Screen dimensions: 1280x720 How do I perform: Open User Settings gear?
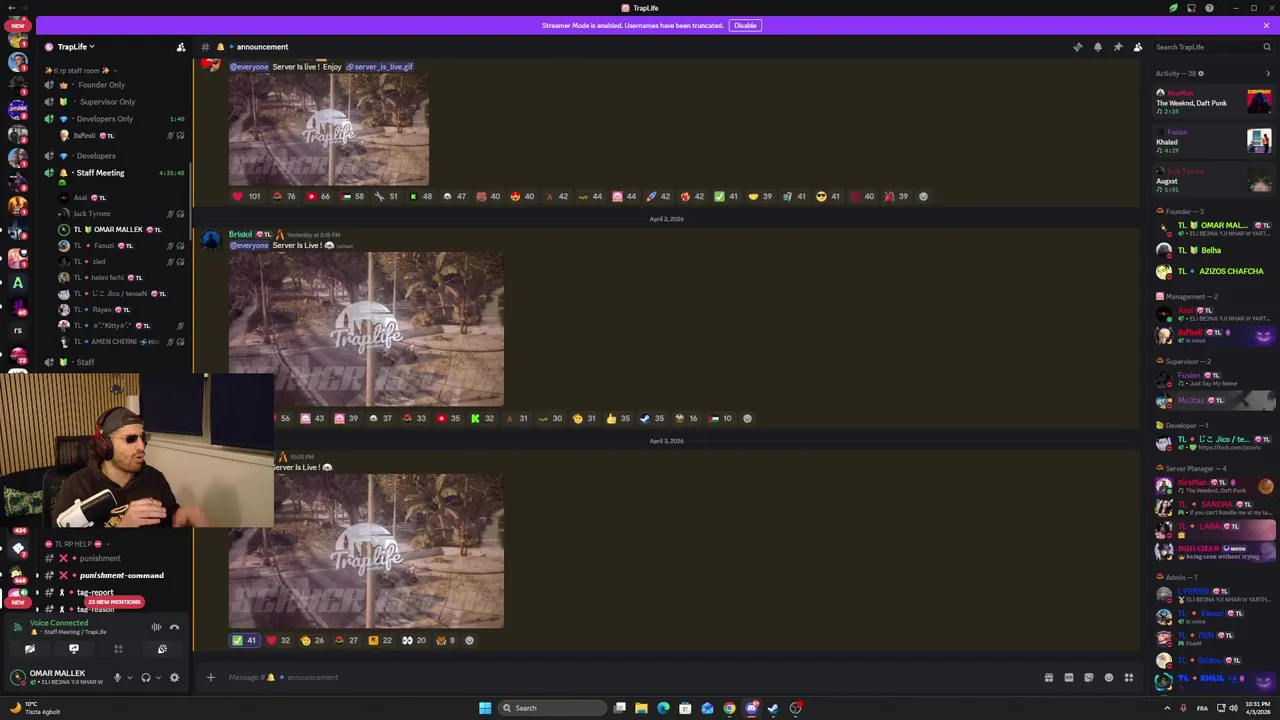pyautogui.click(x=174, y=678)
